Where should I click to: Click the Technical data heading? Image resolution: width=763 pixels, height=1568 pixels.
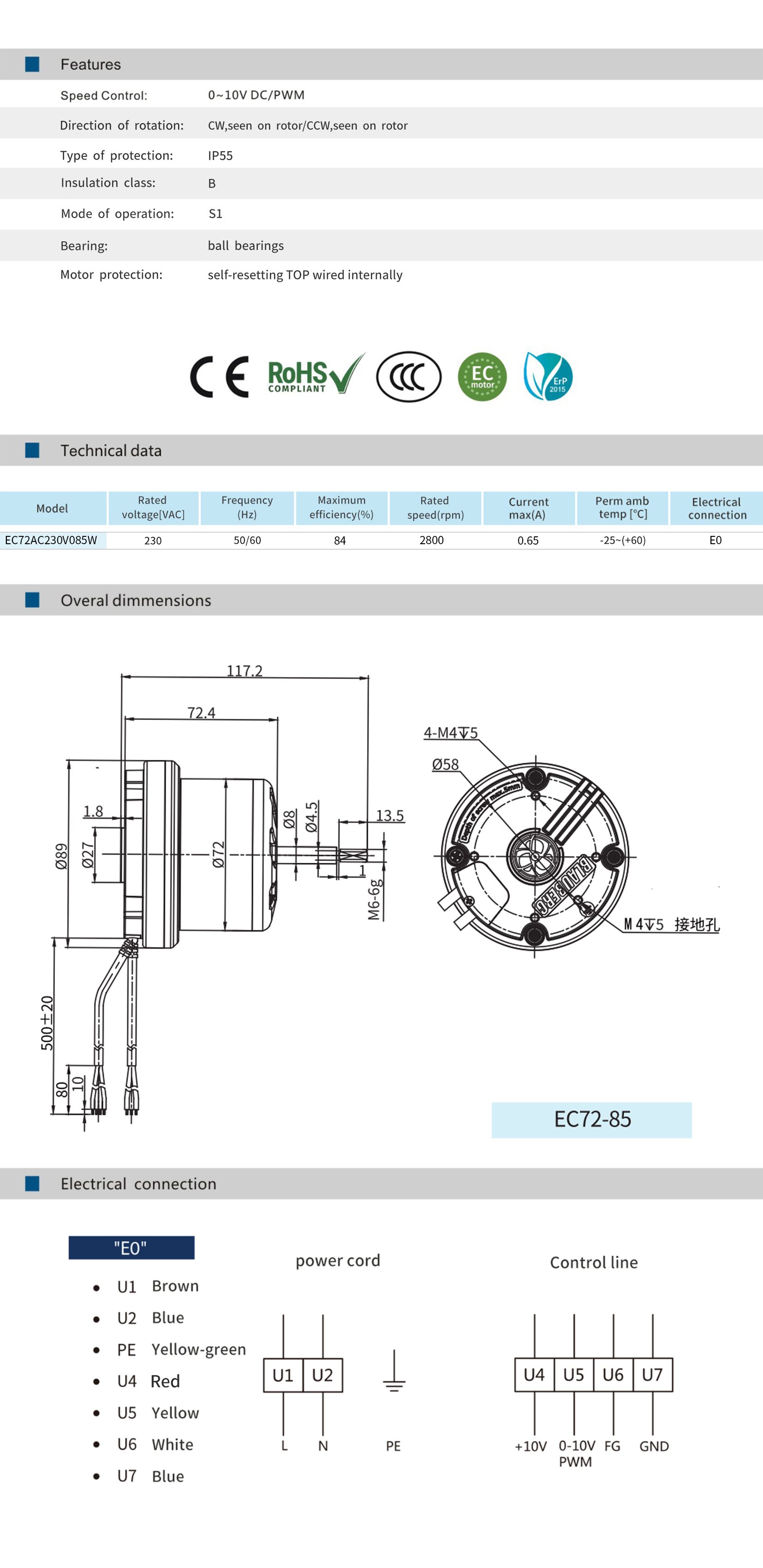tap(112, 451)
